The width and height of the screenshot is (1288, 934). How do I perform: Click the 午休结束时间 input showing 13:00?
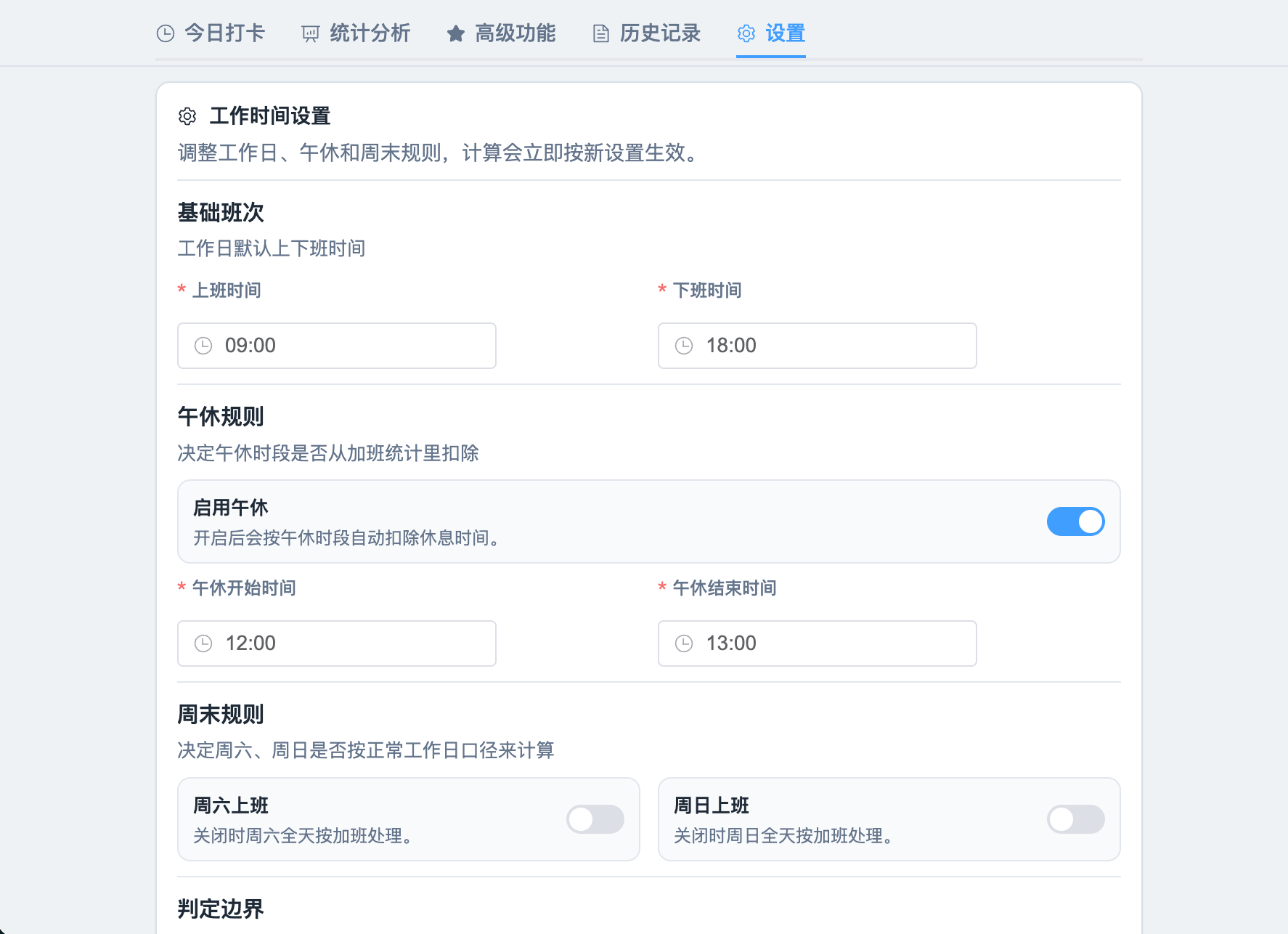click(828, 643)
